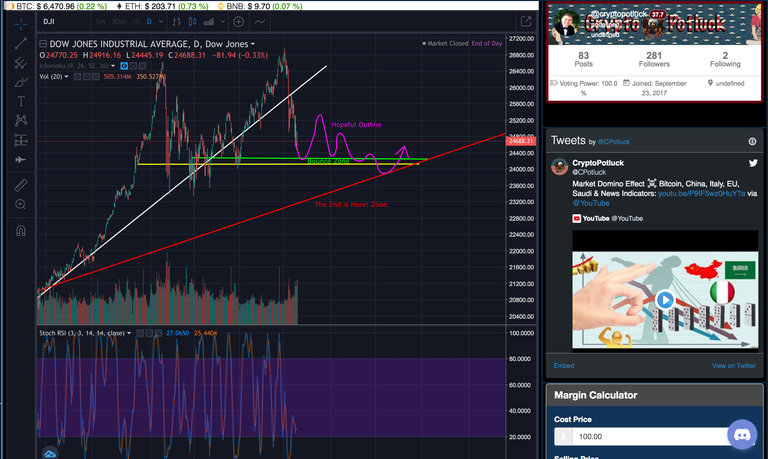The image size is (768, 459).
Task: Select the ruler measure tool
Action: [x=21, y=185]
